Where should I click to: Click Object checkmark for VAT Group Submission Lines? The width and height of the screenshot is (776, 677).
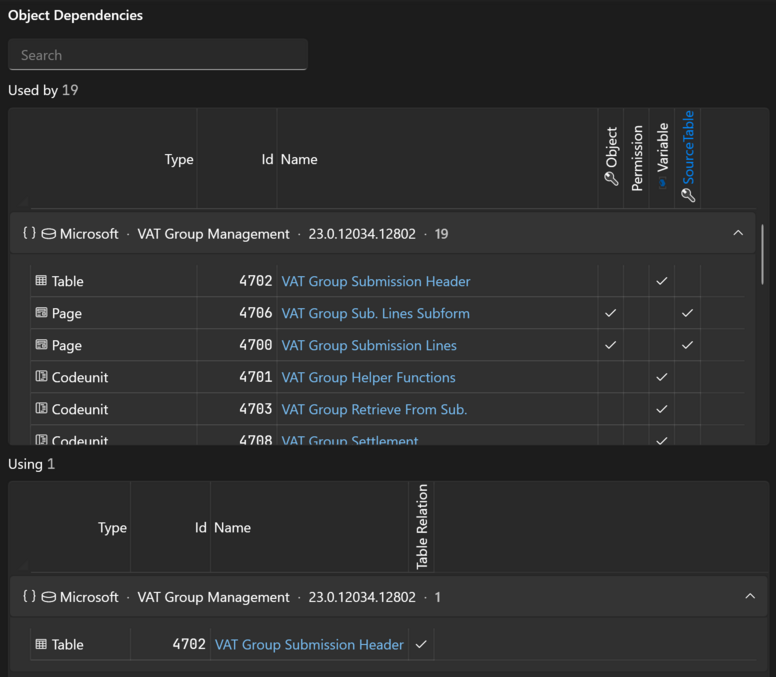pos(611,345)
